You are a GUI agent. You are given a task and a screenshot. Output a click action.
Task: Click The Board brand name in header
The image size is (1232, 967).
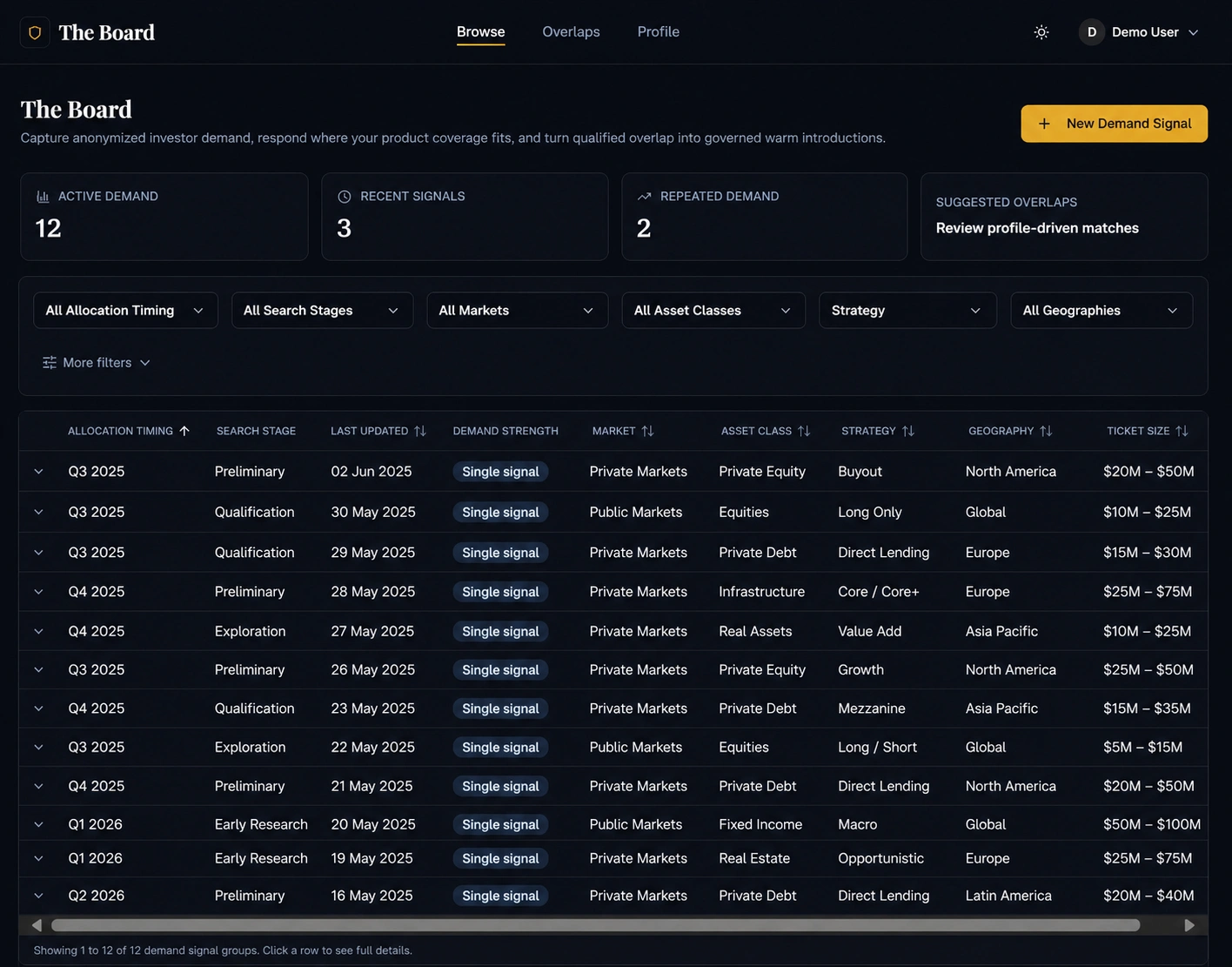[x=107, y=32]
